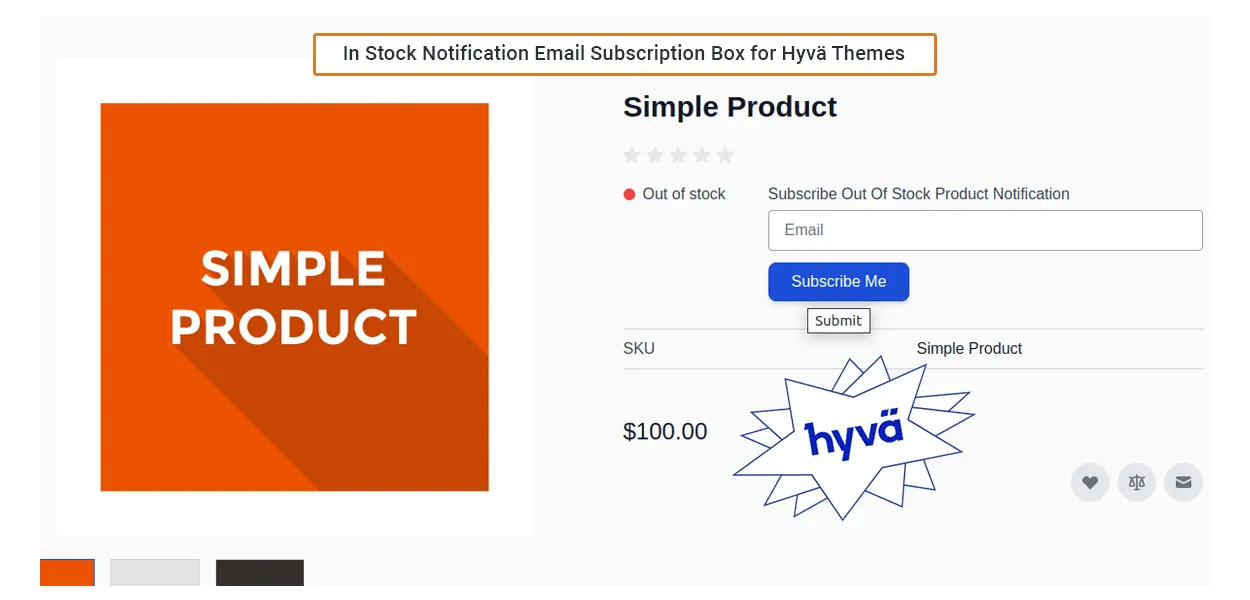Click the compare scales icon
Viewport: 1250px width, 600px height.
(x=1136, y=483)
